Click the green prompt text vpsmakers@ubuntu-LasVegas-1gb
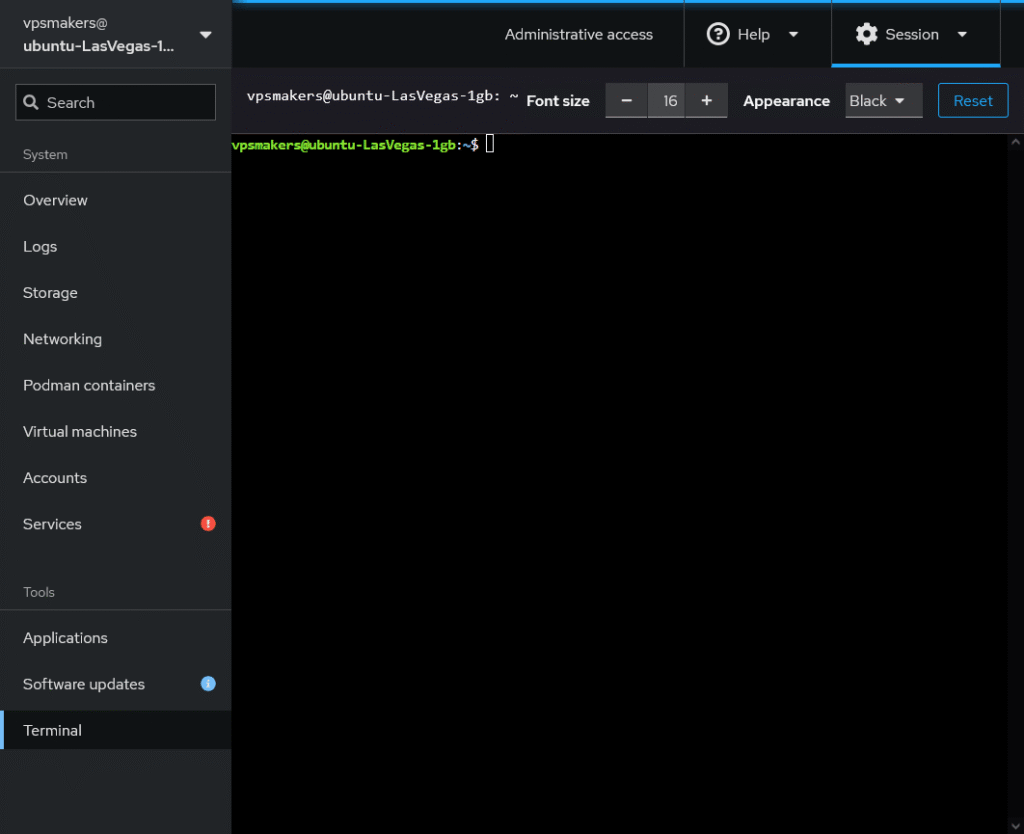 coord(344,145)
